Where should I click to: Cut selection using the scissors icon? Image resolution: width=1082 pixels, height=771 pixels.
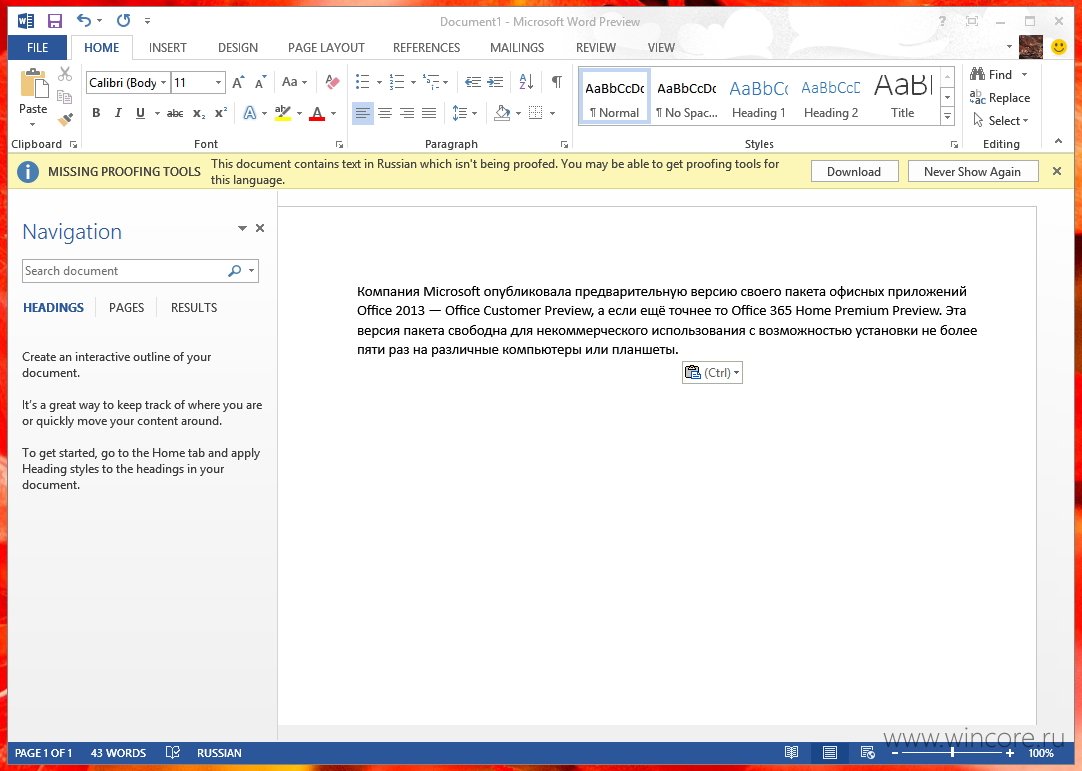(65, 74)
